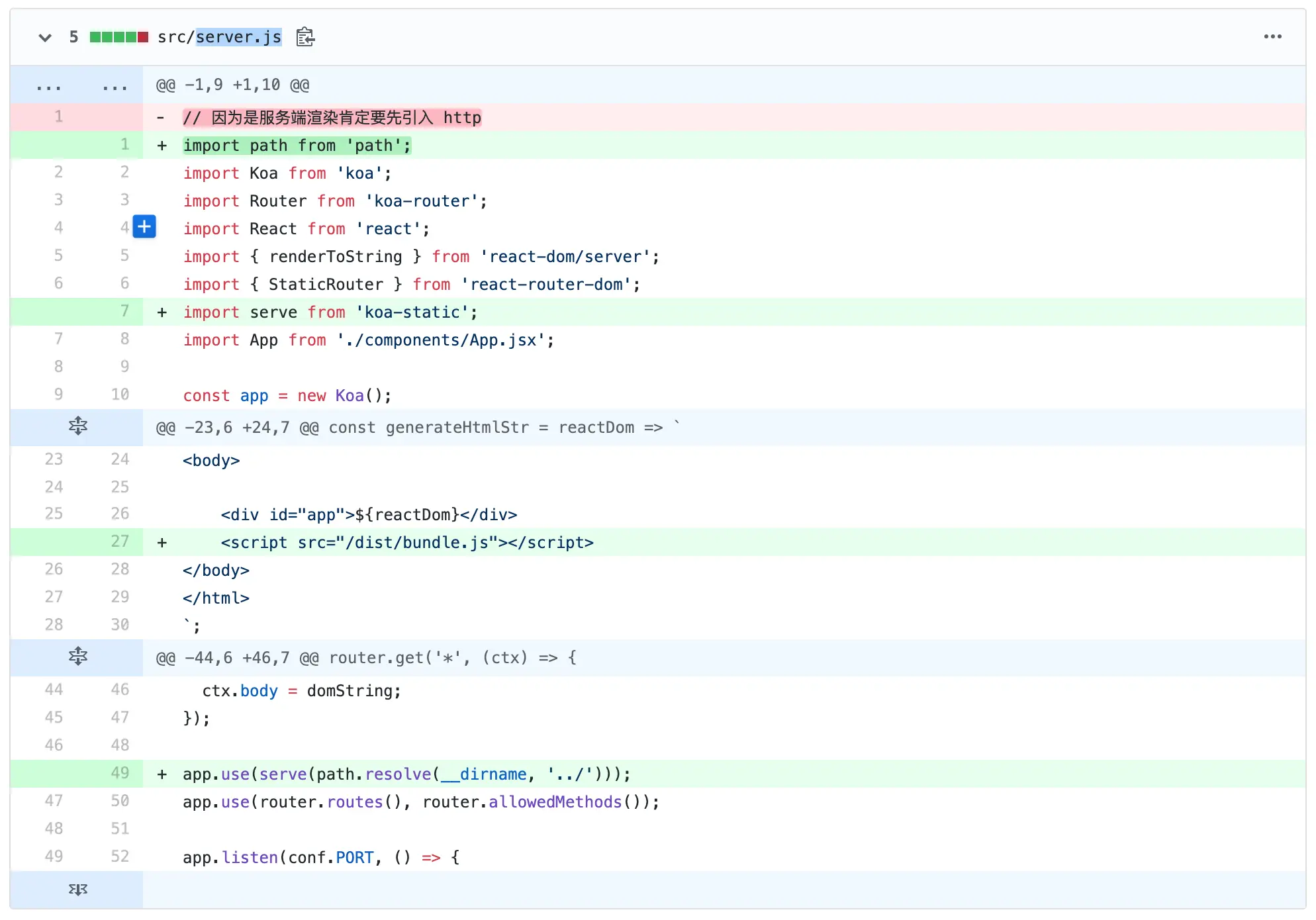This screenshot has height=920, width=1316.
Task: Add comment on line 4 plus icon
Action: tap(144, 227)
